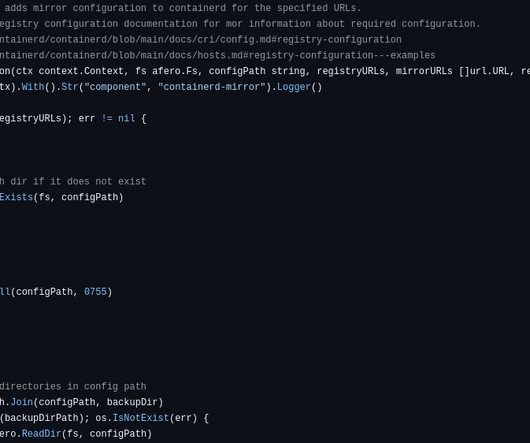530x443 pixels.
Task: Click the cri/config.md registry-configuration comment URL
Action: pos(201,40)
